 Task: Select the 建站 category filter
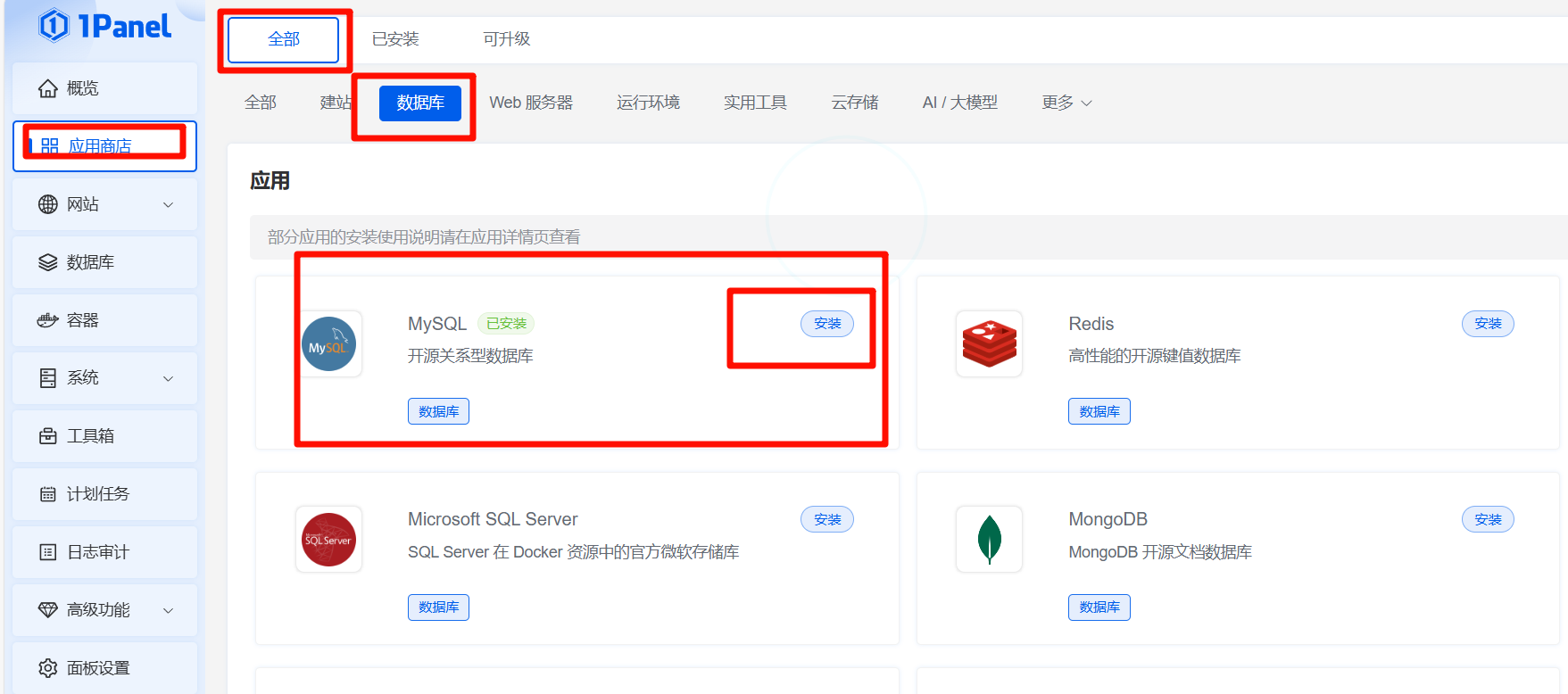pyautogui.click(x=336, y=103)
